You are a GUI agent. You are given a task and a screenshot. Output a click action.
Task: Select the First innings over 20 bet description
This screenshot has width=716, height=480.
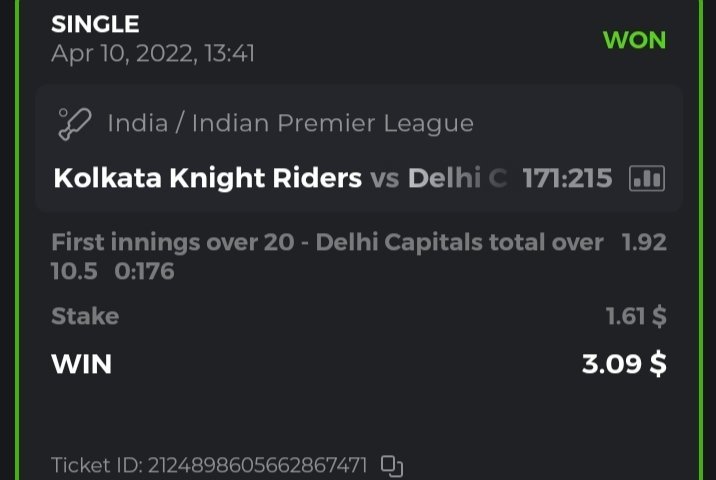tap(327, 242)
